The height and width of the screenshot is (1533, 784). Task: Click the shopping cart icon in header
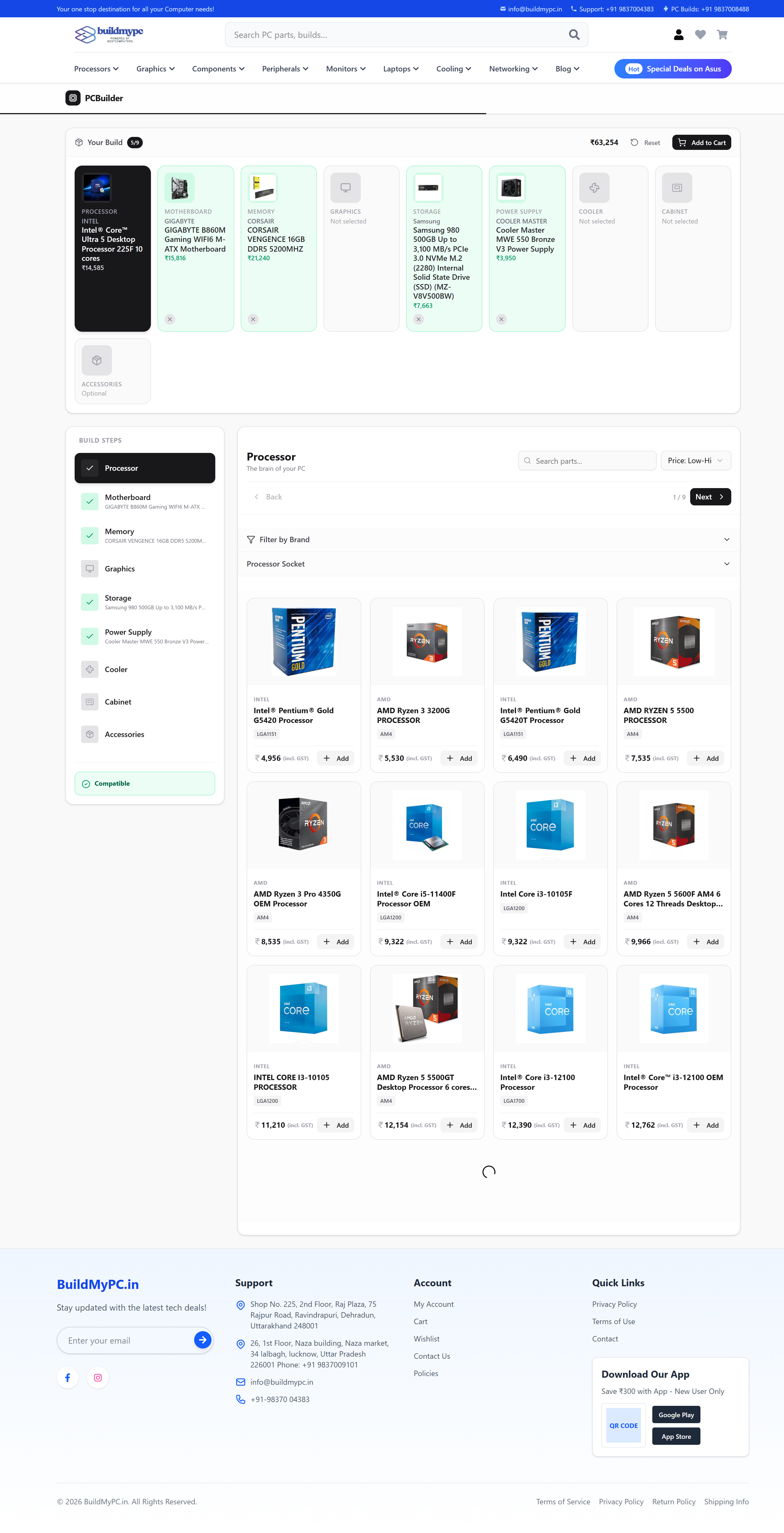click(722, 35)
